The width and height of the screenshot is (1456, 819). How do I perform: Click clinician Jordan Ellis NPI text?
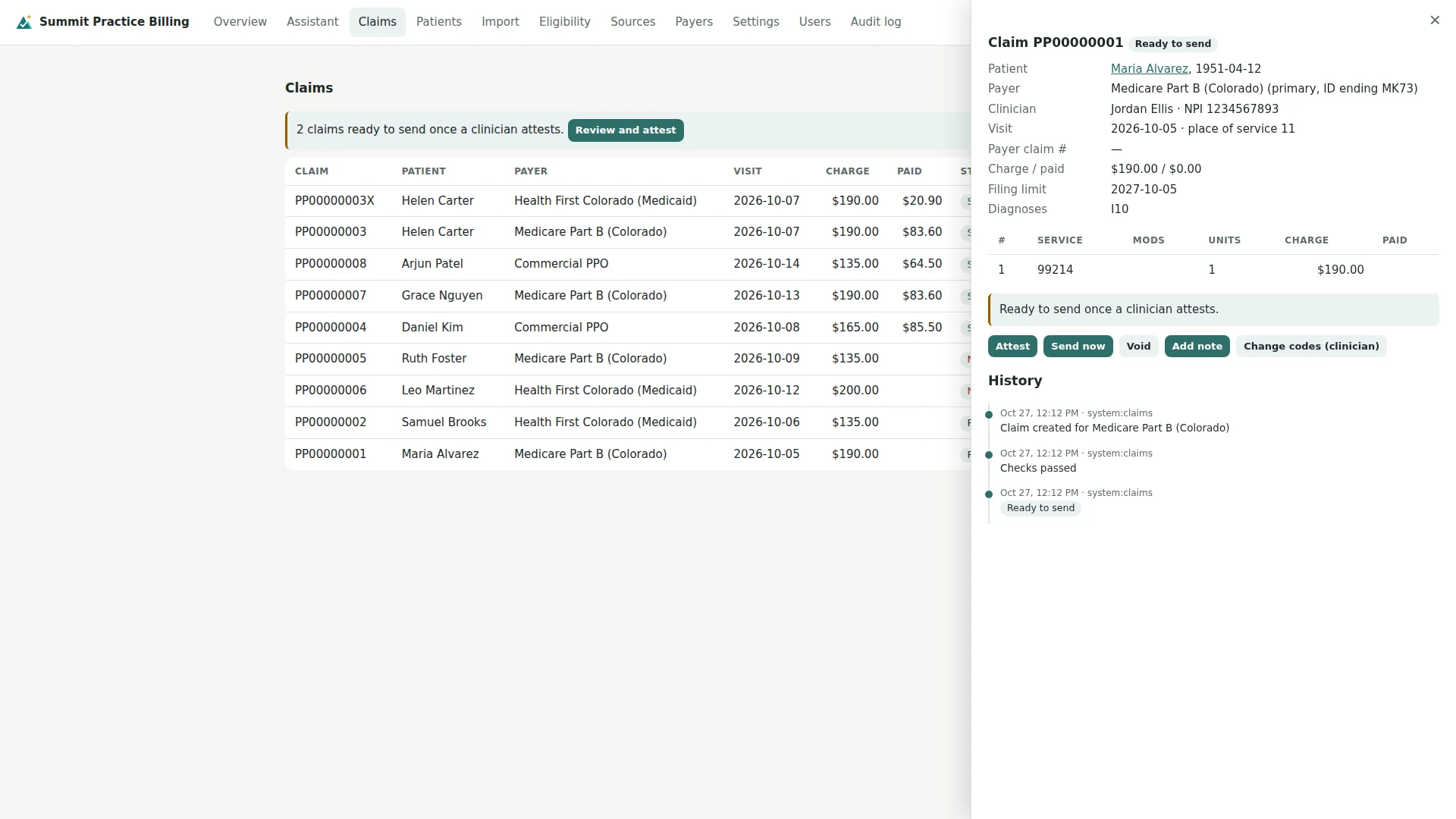1194,109
